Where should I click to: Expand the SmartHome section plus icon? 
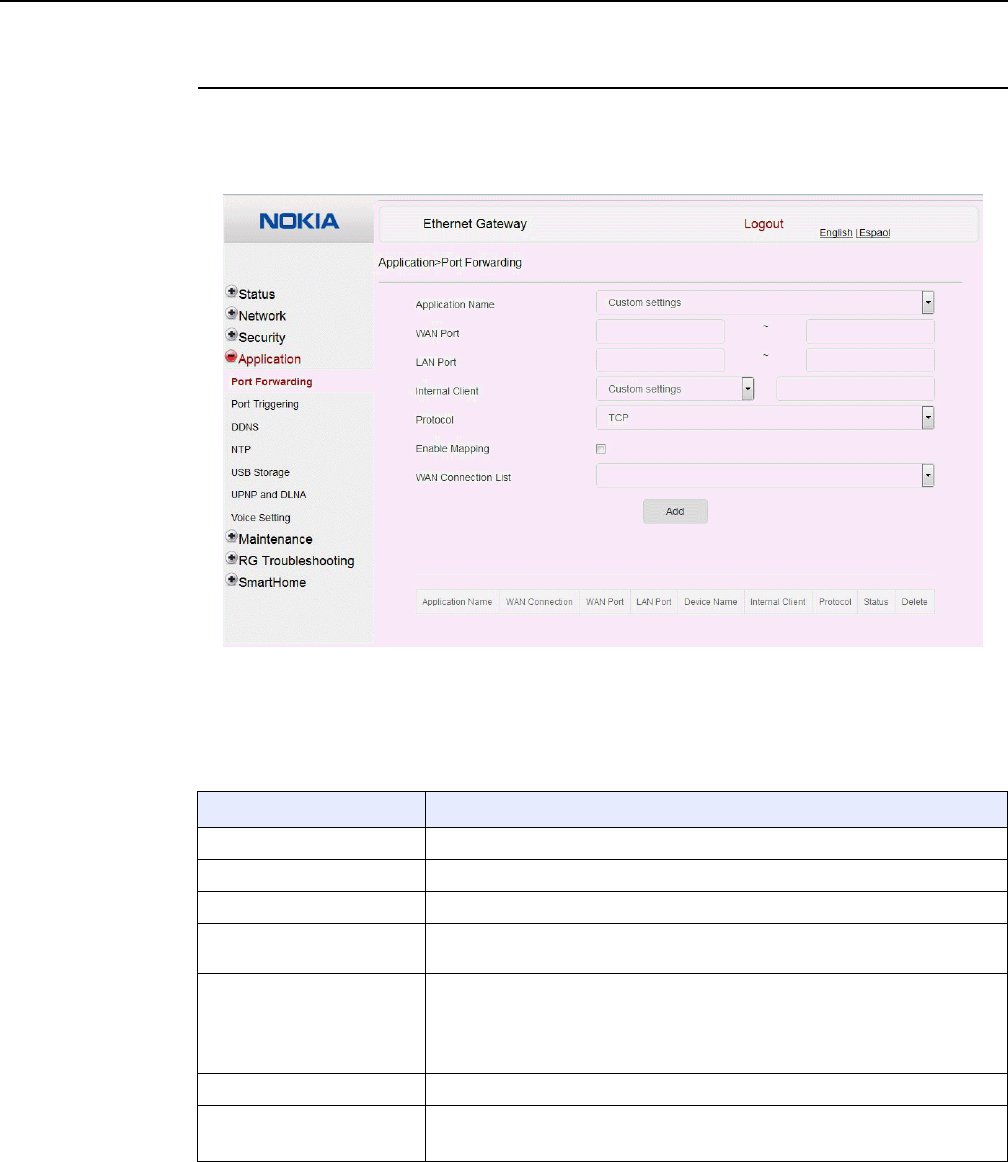[x=231, y=580]
